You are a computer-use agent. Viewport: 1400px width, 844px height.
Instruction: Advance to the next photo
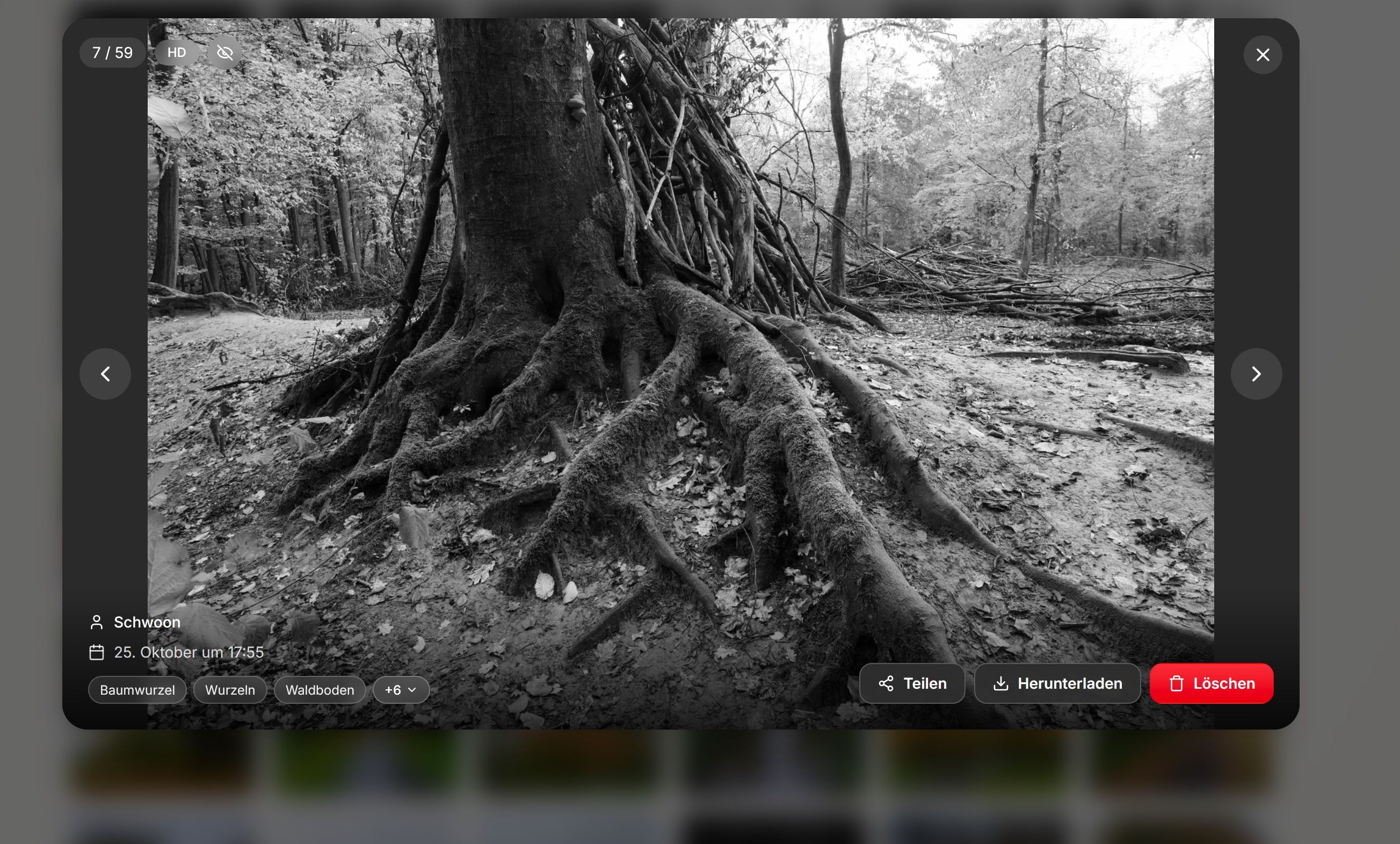point(1256,374)
